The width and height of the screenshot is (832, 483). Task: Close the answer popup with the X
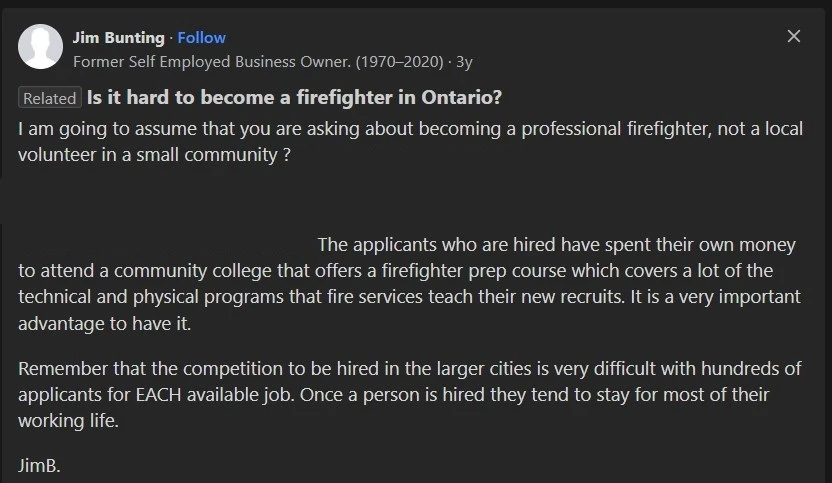(x=794, y=36)
